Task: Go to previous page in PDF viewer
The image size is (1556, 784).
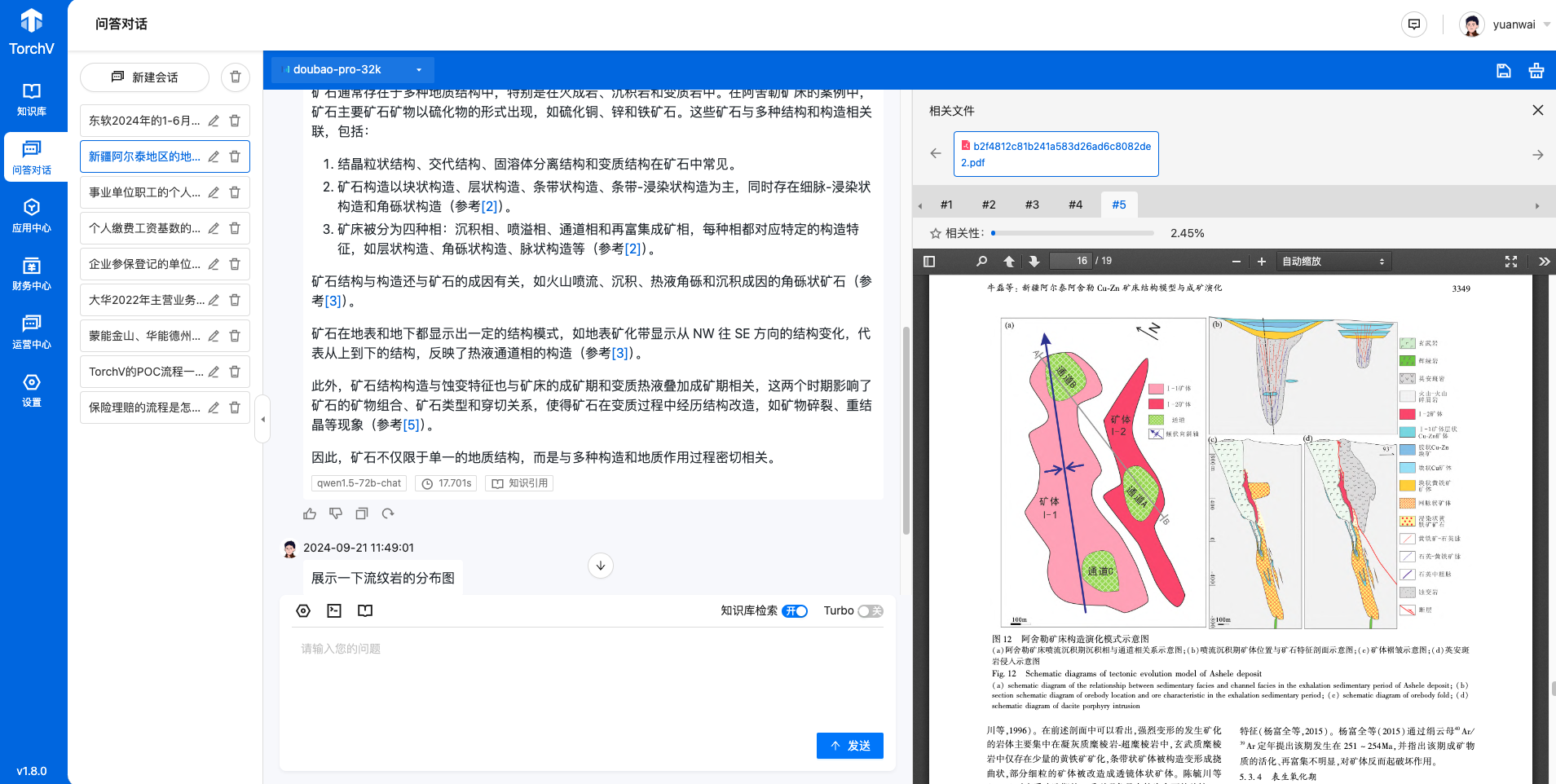Action: [1009, 262]
